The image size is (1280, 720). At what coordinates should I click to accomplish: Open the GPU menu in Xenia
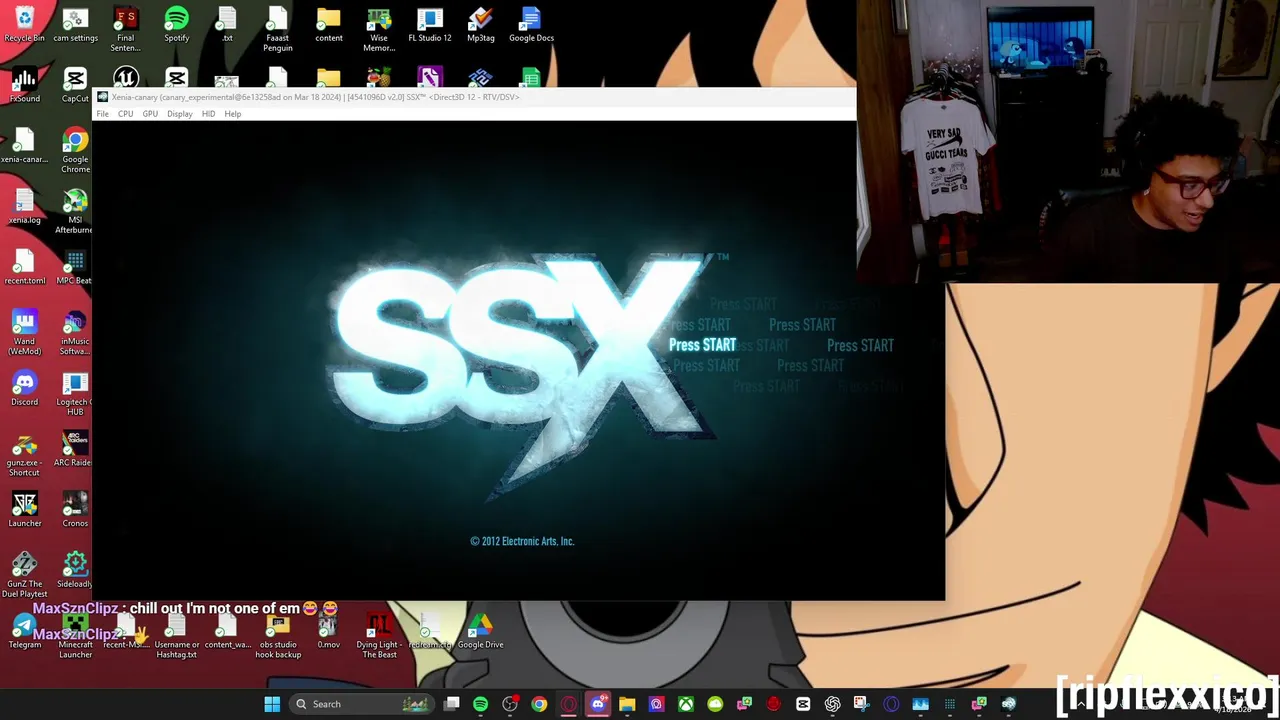tap(150, 114)
